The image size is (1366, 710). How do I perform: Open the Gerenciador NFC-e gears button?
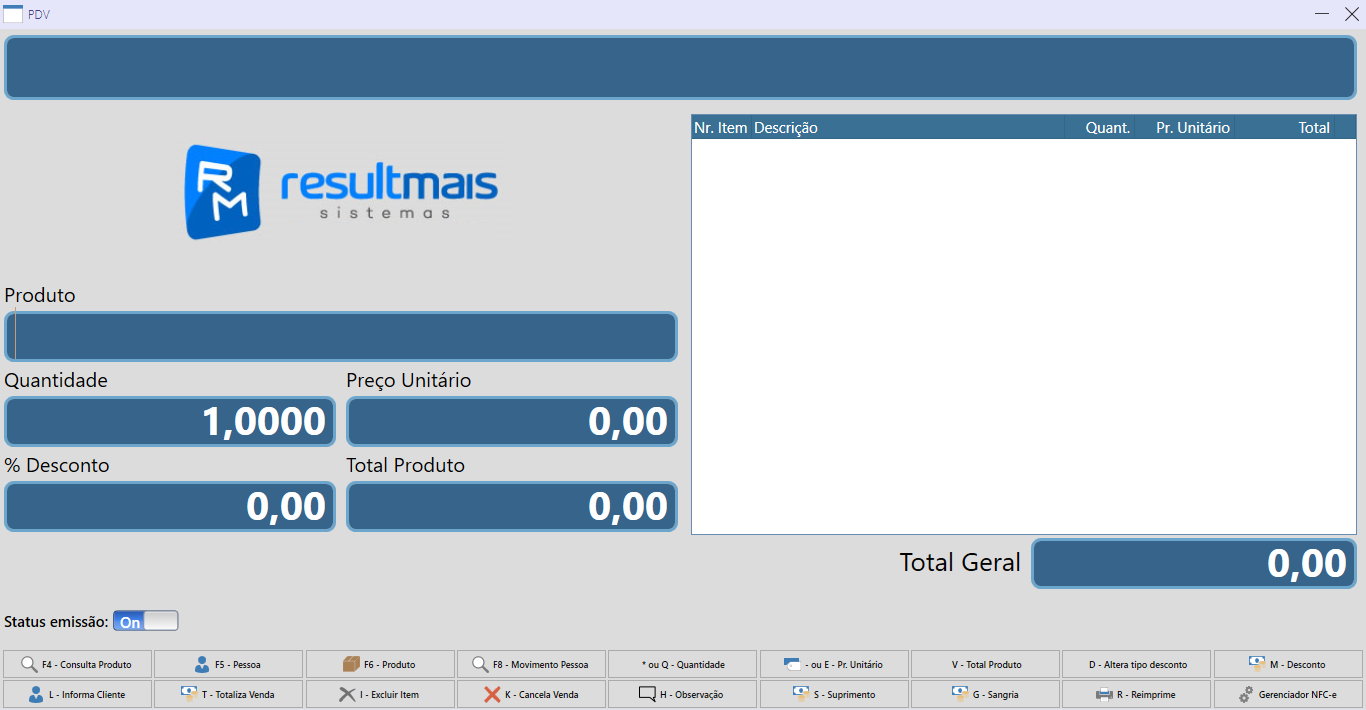(x=1288, y=694)
